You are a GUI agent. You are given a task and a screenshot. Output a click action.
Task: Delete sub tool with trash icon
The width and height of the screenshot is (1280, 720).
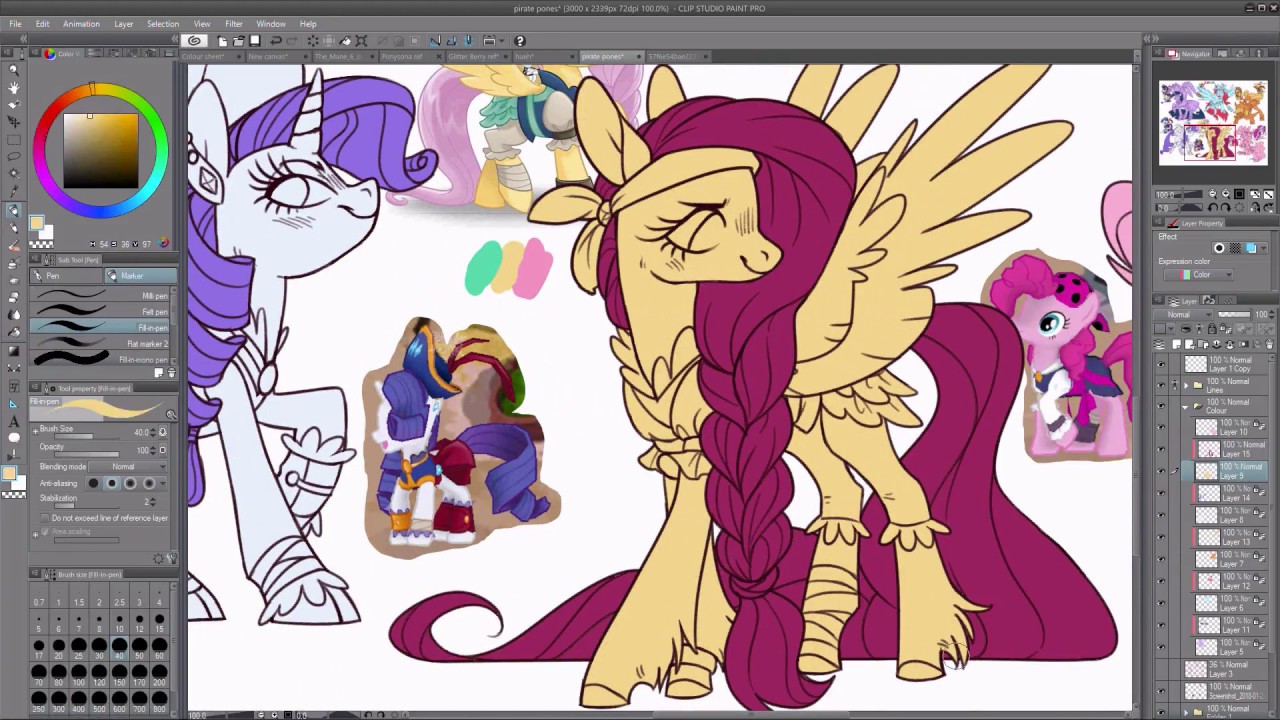[171, 373]
